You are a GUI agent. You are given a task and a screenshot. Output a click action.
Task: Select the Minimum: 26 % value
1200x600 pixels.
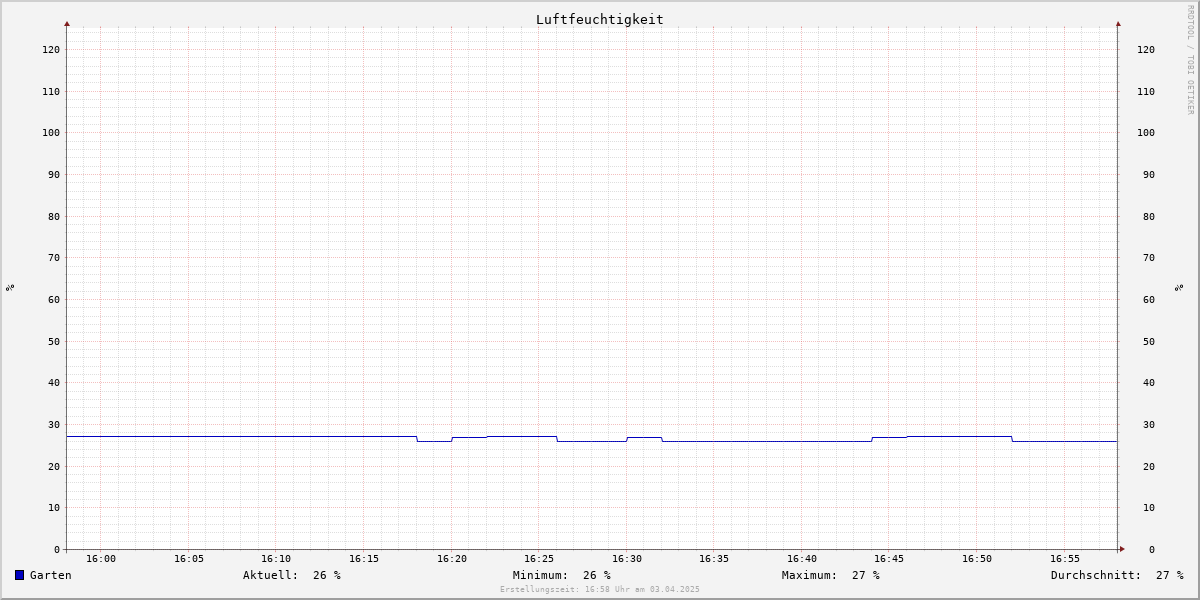tap(562, 575)
